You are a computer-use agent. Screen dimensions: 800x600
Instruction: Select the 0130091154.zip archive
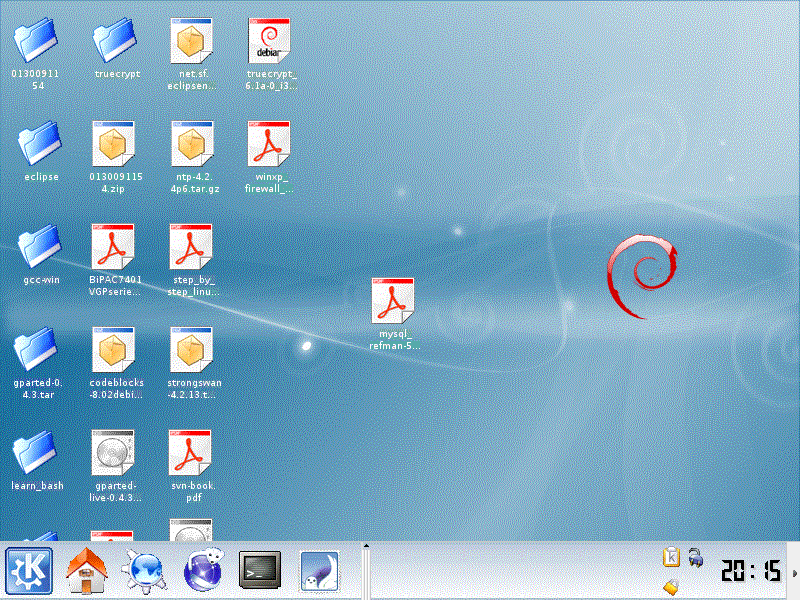coord(113,144)
